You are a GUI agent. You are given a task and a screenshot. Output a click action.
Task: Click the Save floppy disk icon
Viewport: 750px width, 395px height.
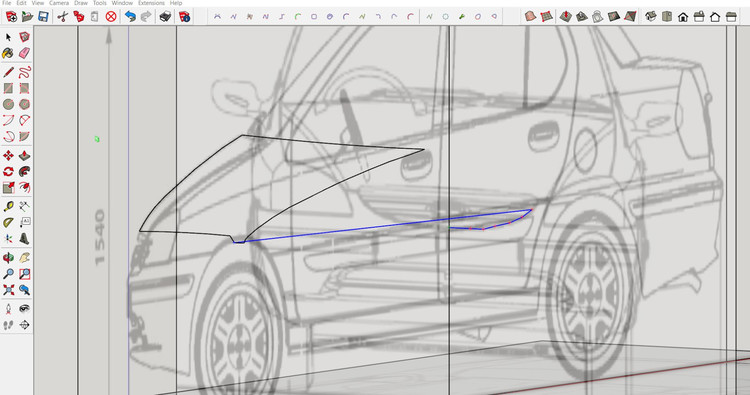pyautogui.click(x=43, y=17)
